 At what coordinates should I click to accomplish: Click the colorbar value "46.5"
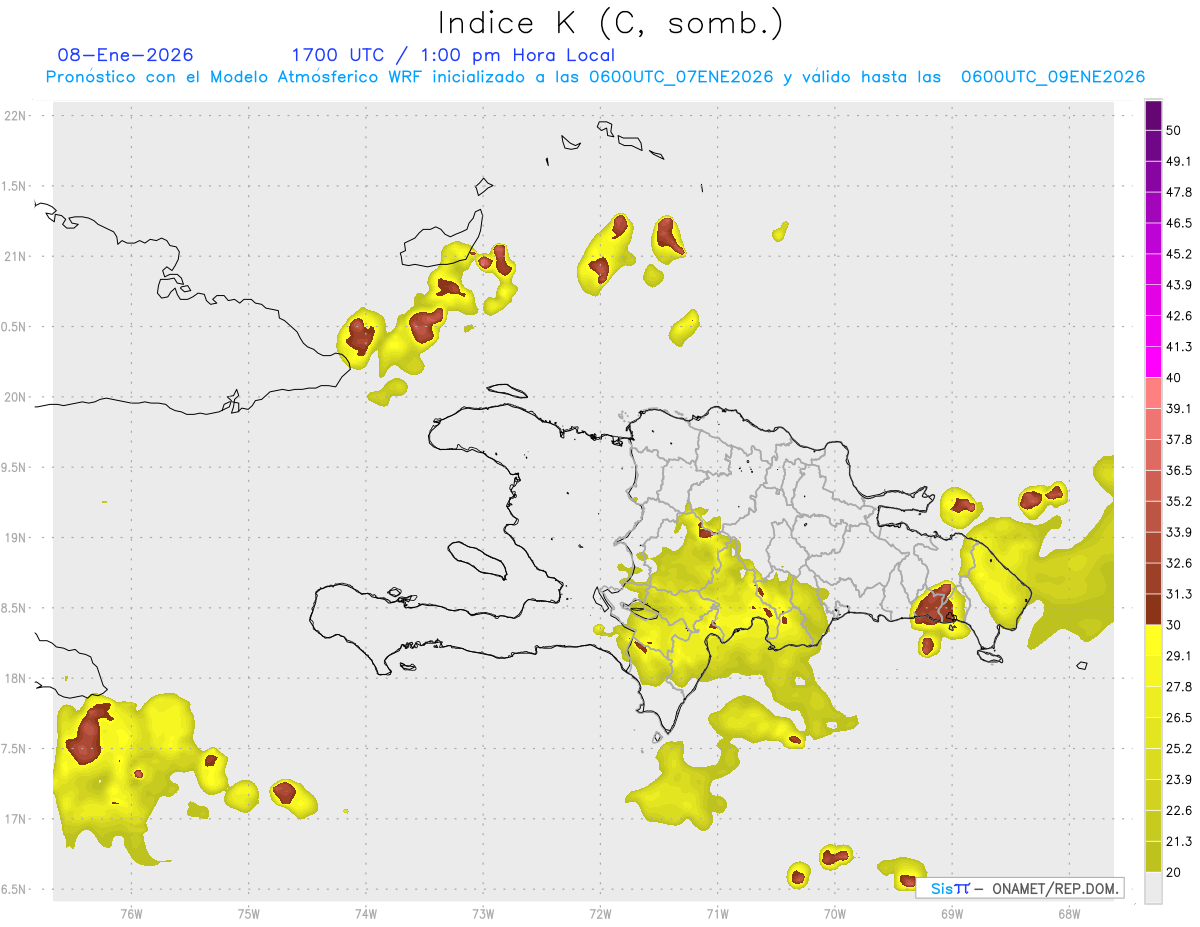coord(1178,223)
